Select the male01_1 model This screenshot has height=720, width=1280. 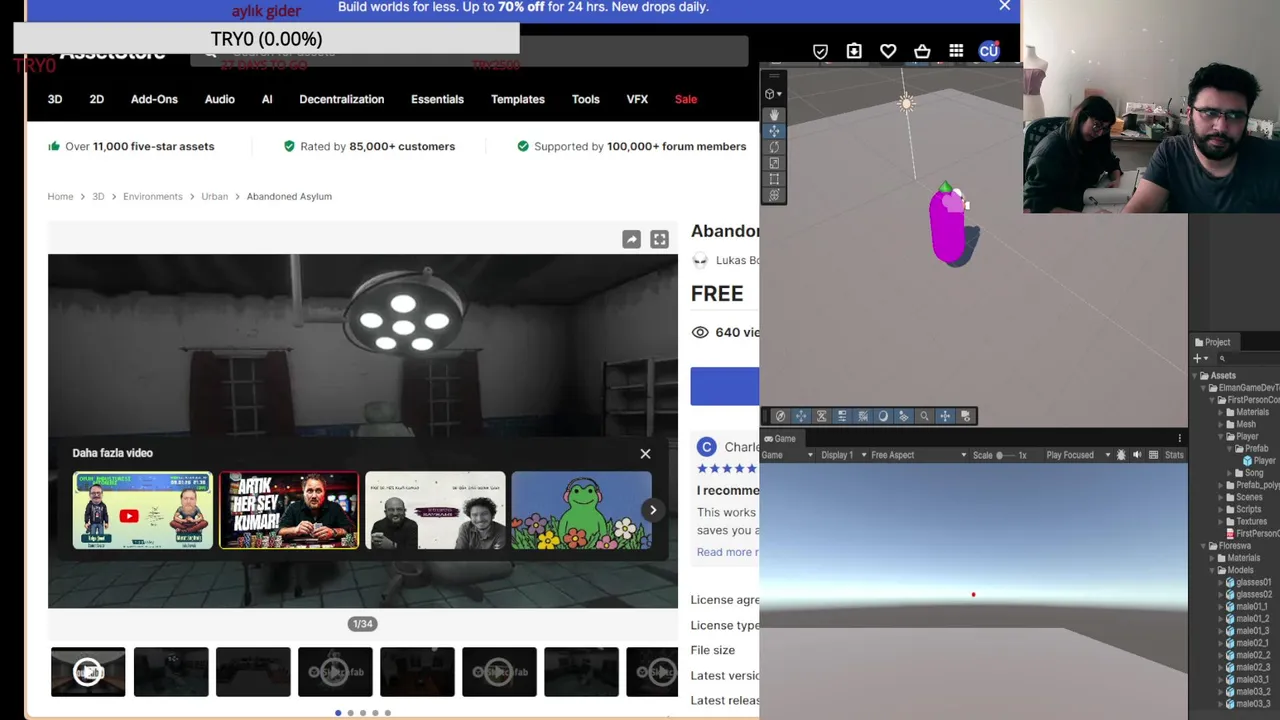point(1248,606)
